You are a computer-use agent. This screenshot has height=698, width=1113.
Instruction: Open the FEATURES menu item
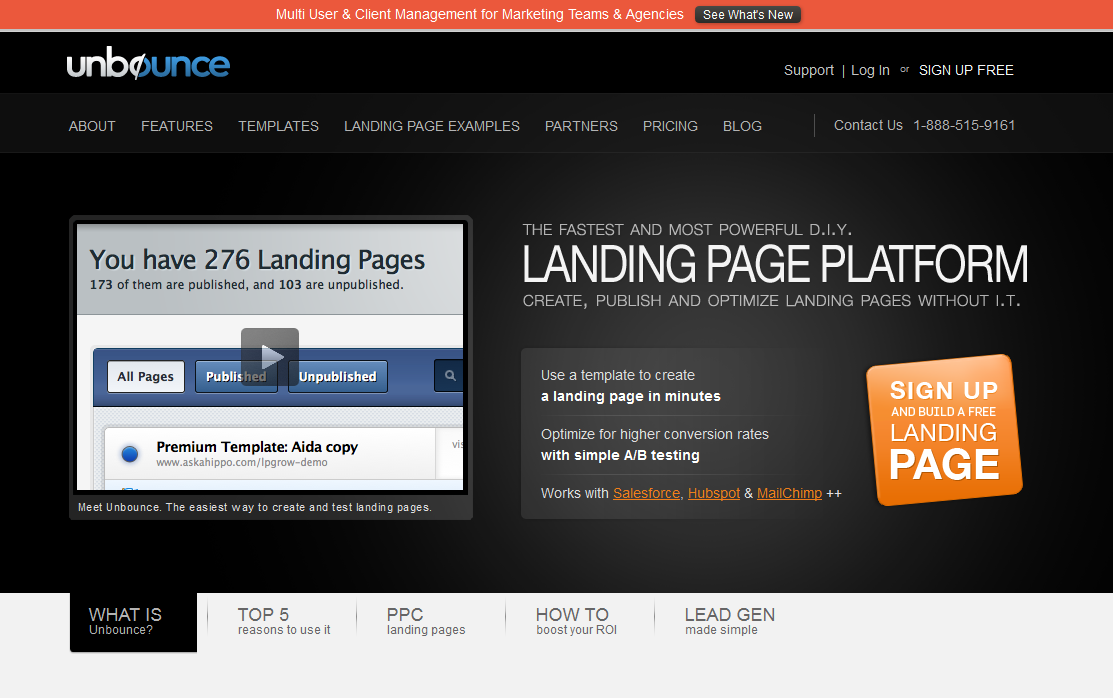[177, 126]
